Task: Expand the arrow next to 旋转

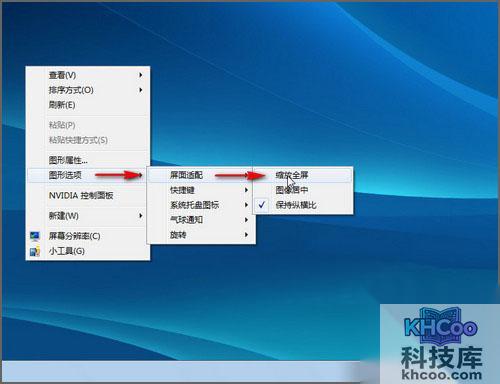Action: [x=246, y=235]
